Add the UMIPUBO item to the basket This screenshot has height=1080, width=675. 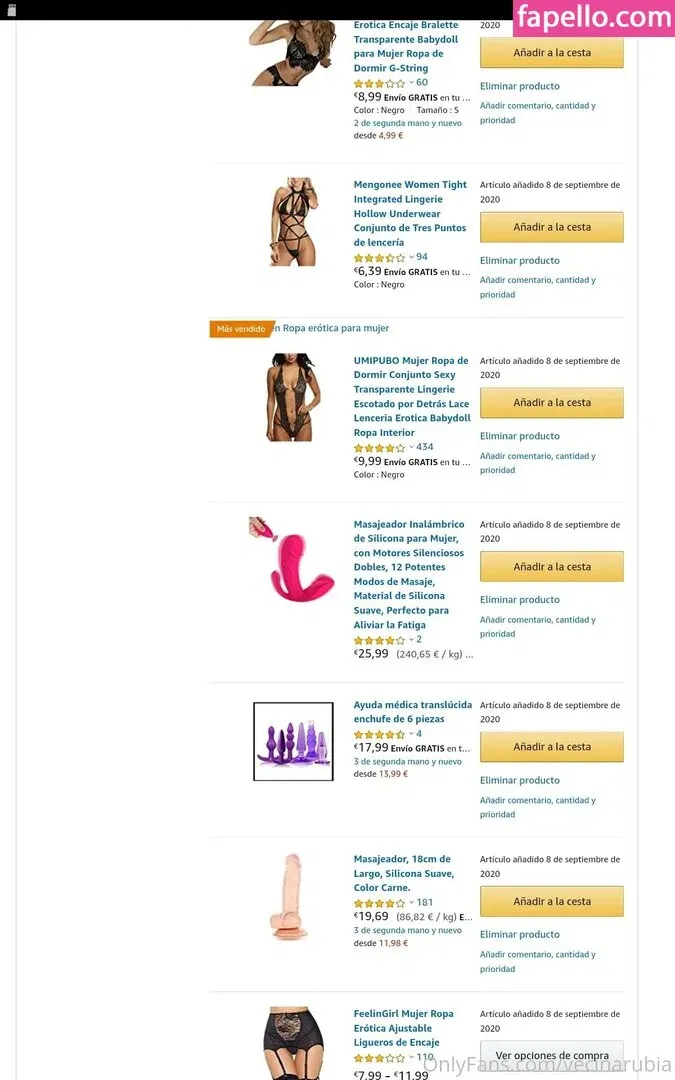552,403
